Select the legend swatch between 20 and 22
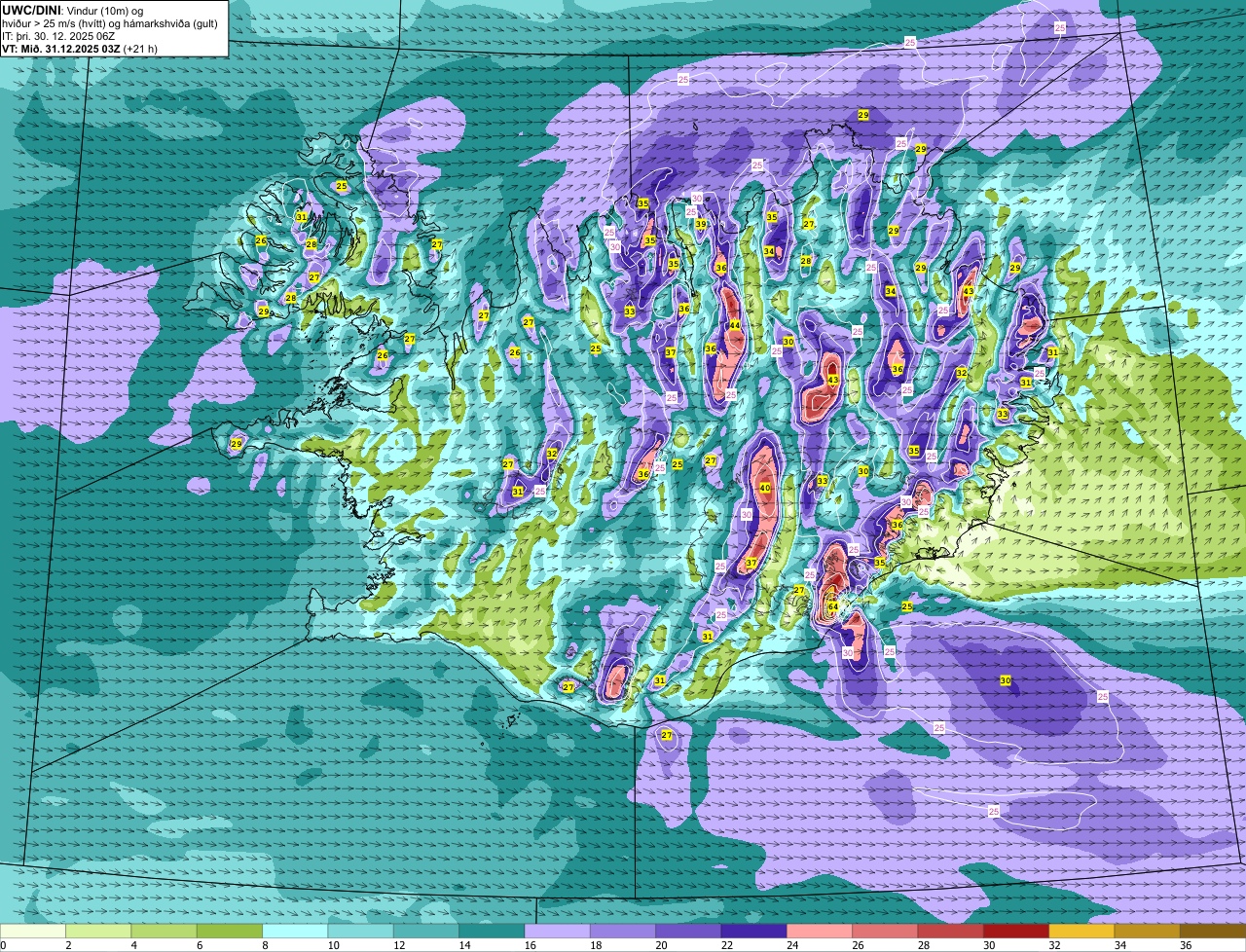The height and width of the screenshot is (952, 1246). click(x=688, y=932)
